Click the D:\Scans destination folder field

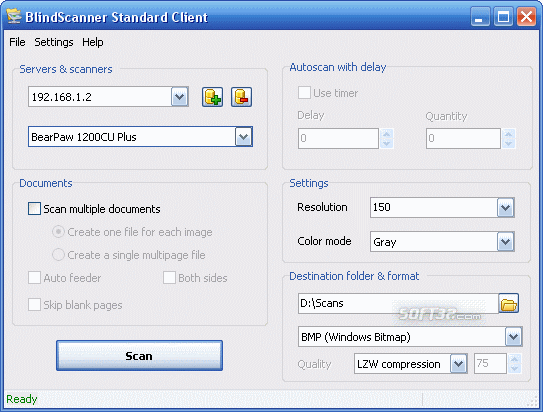(398, 304)
